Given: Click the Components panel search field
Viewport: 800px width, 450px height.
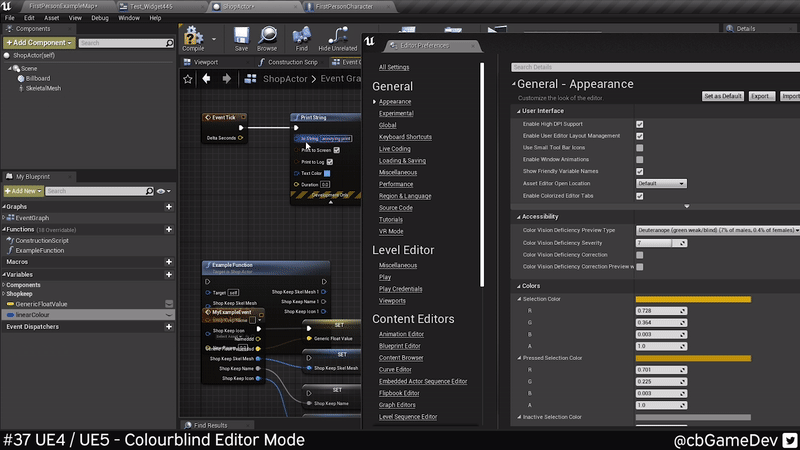Looking at the screenshot, I should click(x=122, y=43).
